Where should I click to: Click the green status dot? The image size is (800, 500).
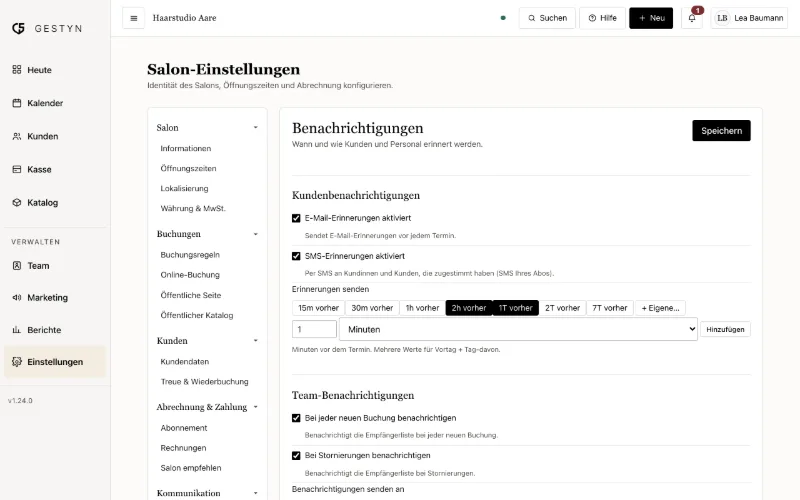click(503, 18)
